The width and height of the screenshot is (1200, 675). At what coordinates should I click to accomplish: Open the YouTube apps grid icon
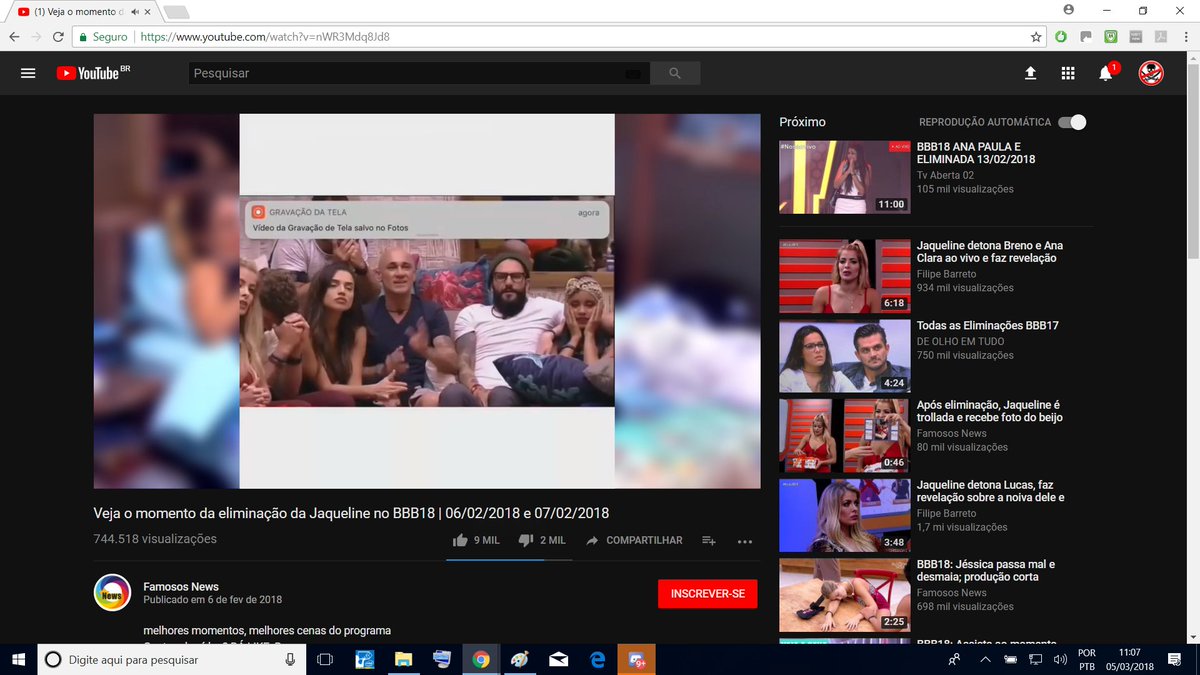[x=1068, y=73]
